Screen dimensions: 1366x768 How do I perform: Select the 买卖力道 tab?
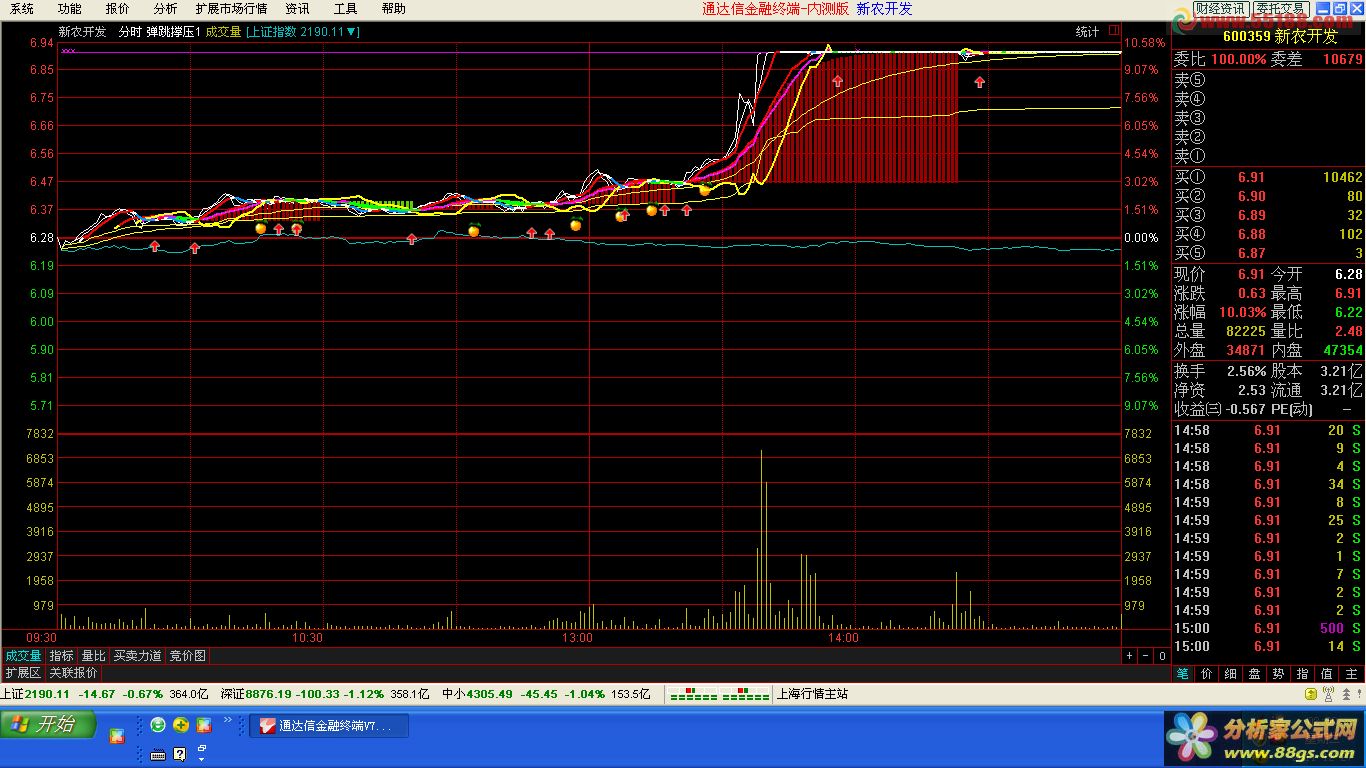coord(137,656)
